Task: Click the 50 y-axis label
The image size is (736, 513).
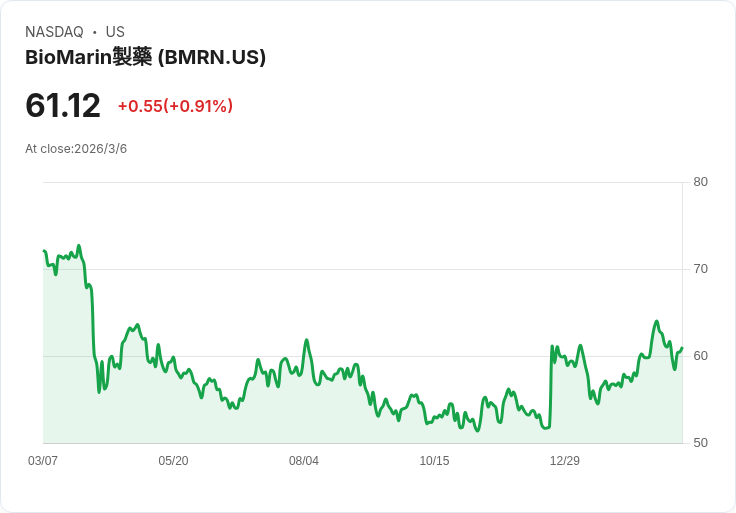Action: click(x=700, y=443)
